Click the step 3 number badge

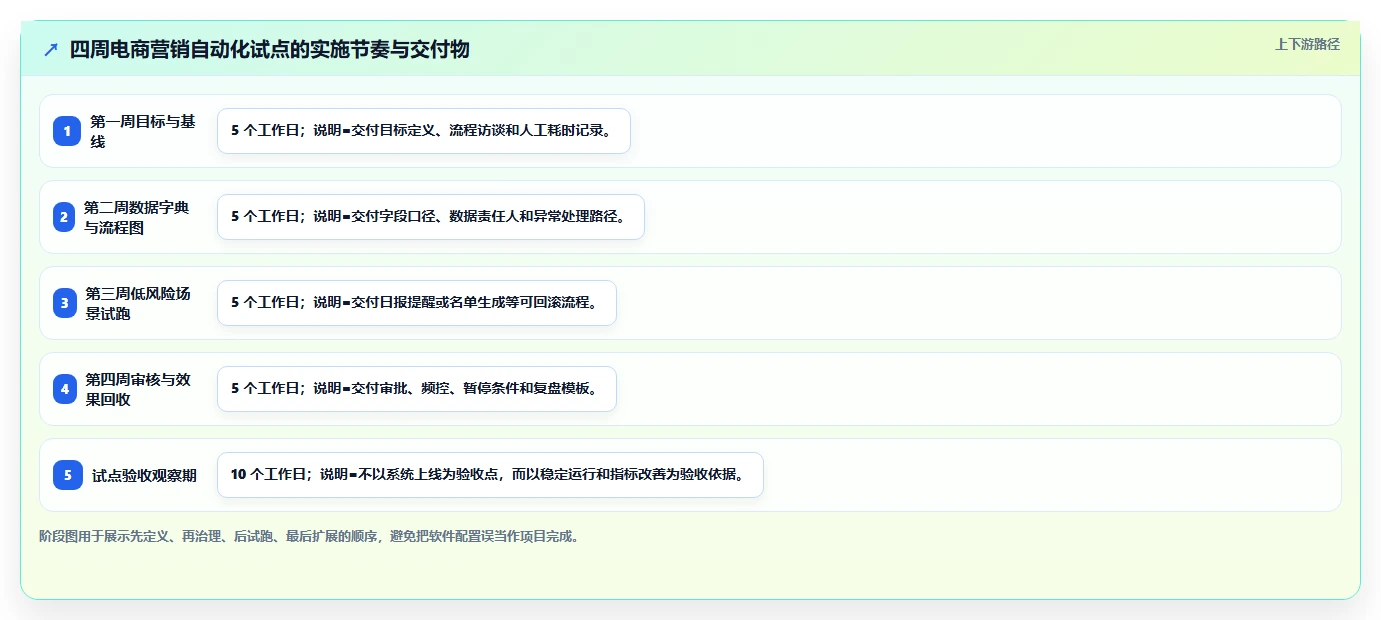pos(65,303)
